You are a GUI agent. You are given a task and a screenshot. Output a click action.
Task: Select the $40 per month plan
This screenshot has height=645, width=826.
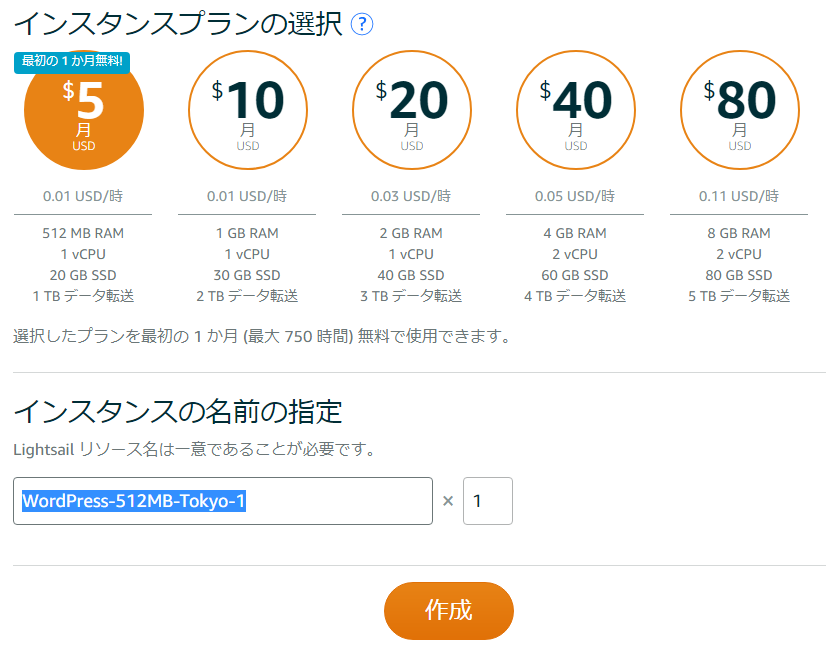click(576, 110)
